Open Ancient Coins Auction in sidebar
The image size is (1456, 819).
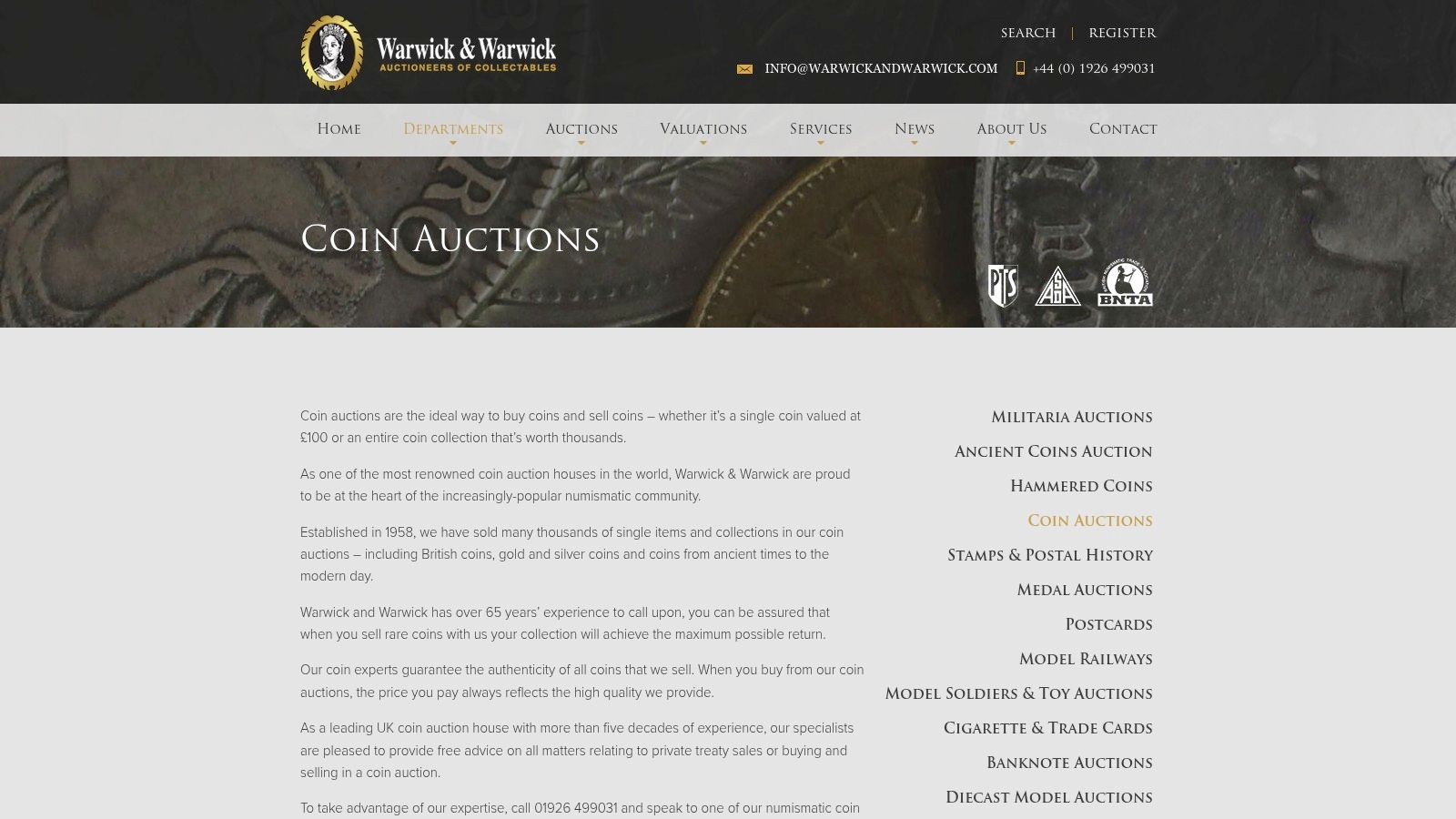(1053, 451)
